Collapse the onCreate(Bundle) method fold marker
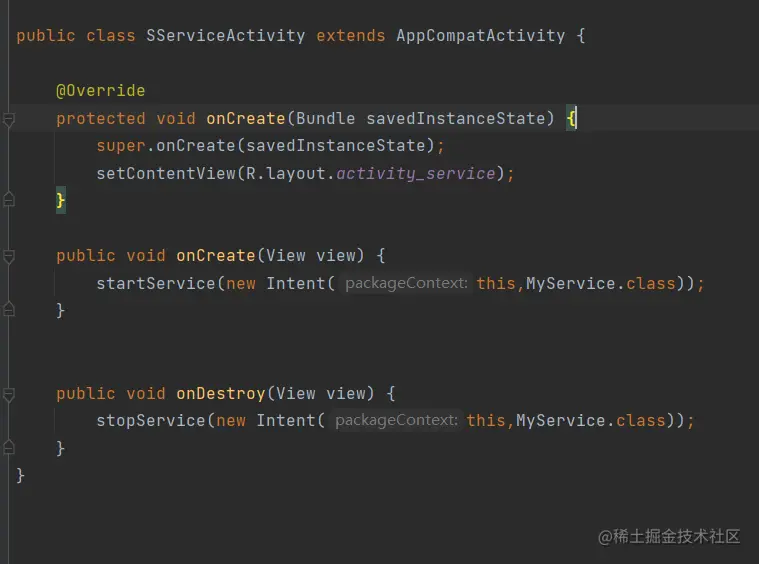 [x=9, y=119]
